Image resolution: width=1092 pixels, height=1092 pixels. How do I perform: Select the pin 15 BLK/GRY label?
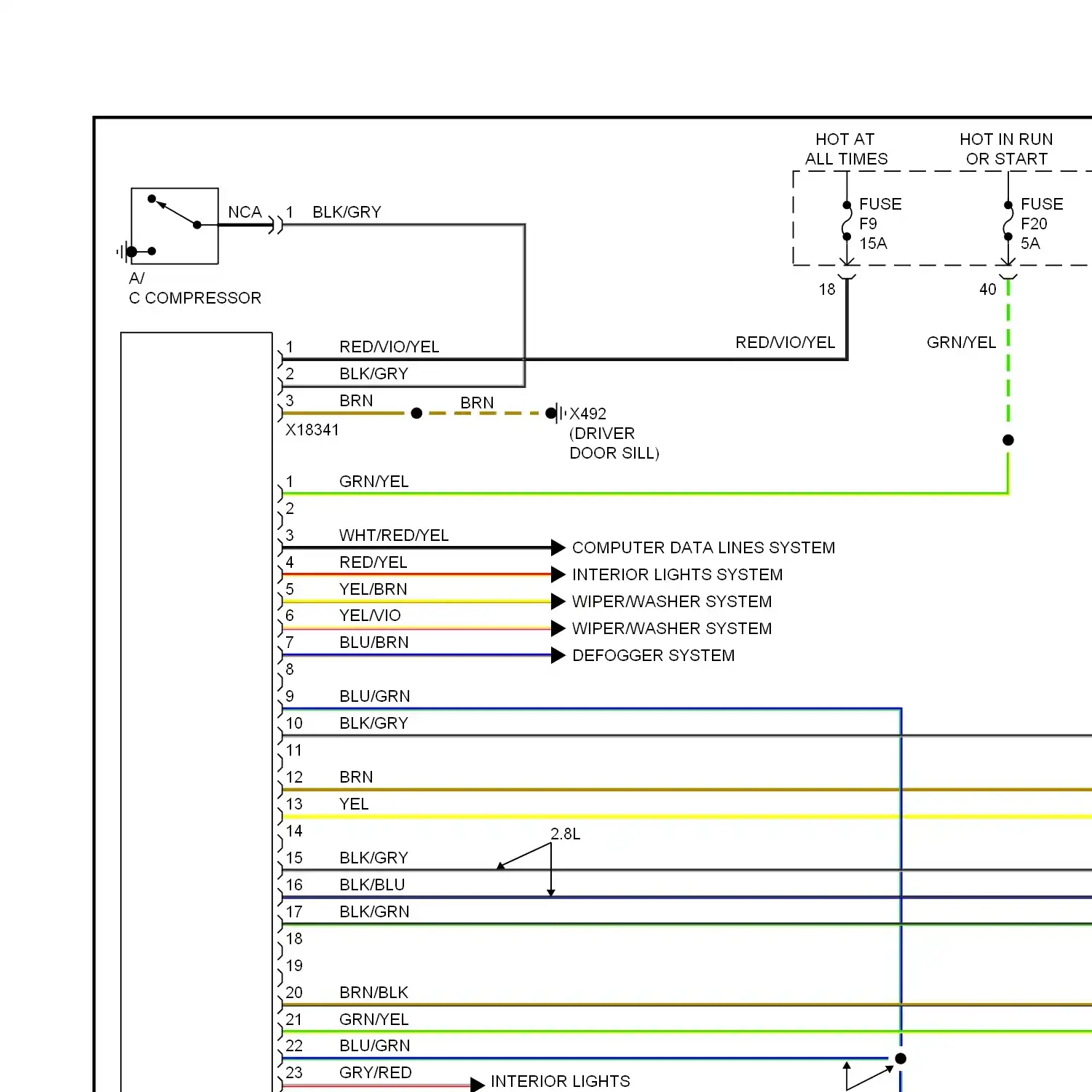[373, 858]
